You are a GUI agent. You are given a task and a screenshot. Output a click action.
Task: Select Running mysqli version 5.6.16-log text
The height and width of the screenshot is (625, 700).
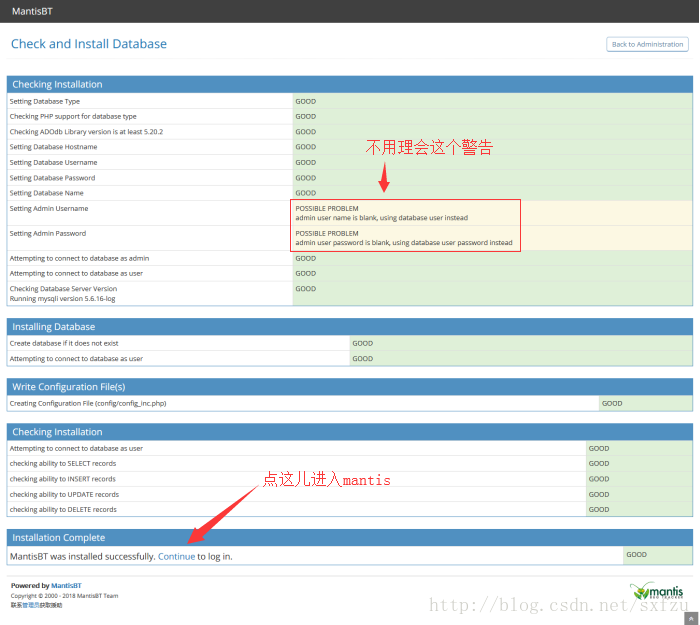(62, 299)
